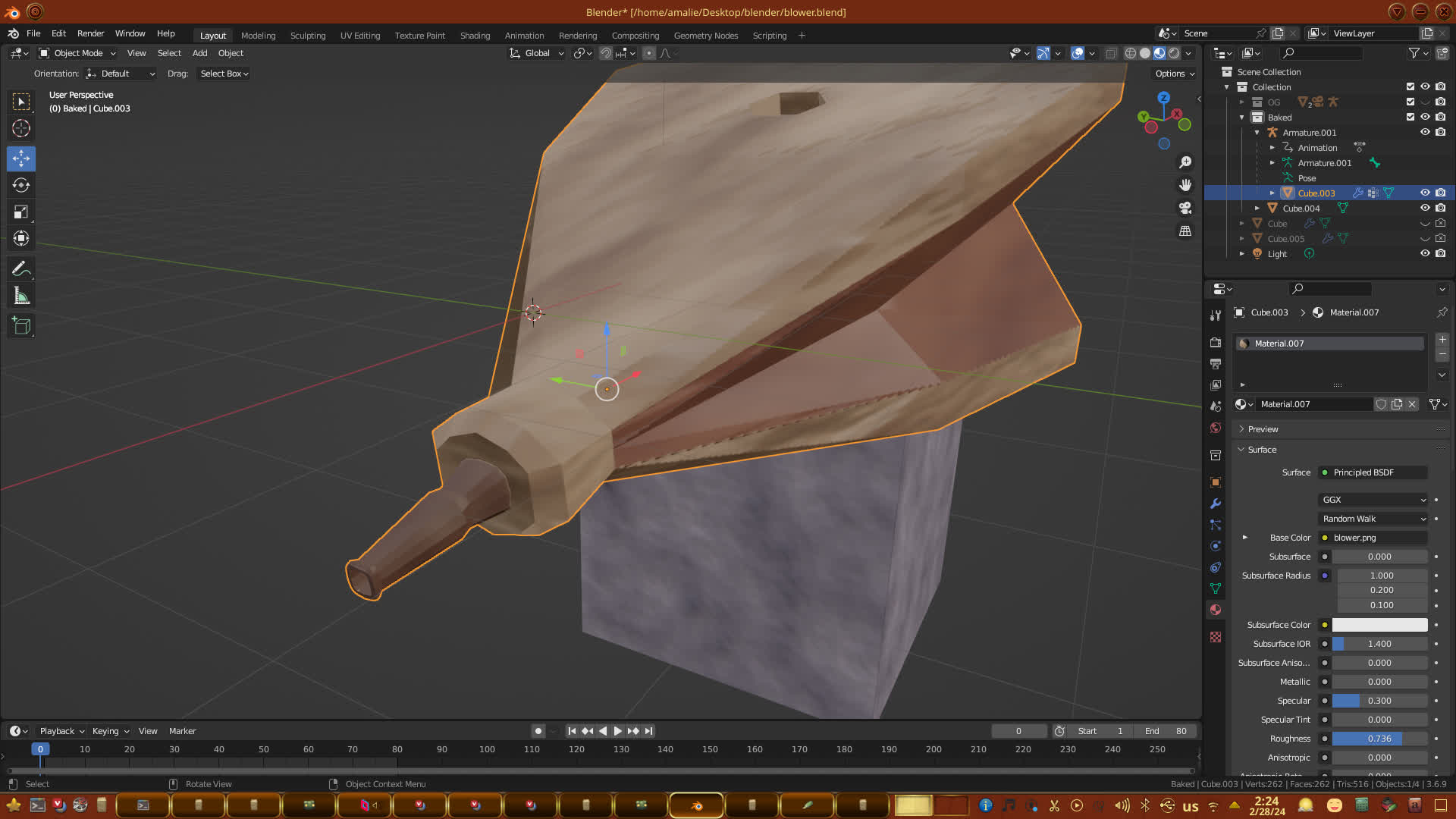The image size is (1456, 819).
Task: Uncheck the Baked collection checkbox
Action: [x=1410, y=117]
